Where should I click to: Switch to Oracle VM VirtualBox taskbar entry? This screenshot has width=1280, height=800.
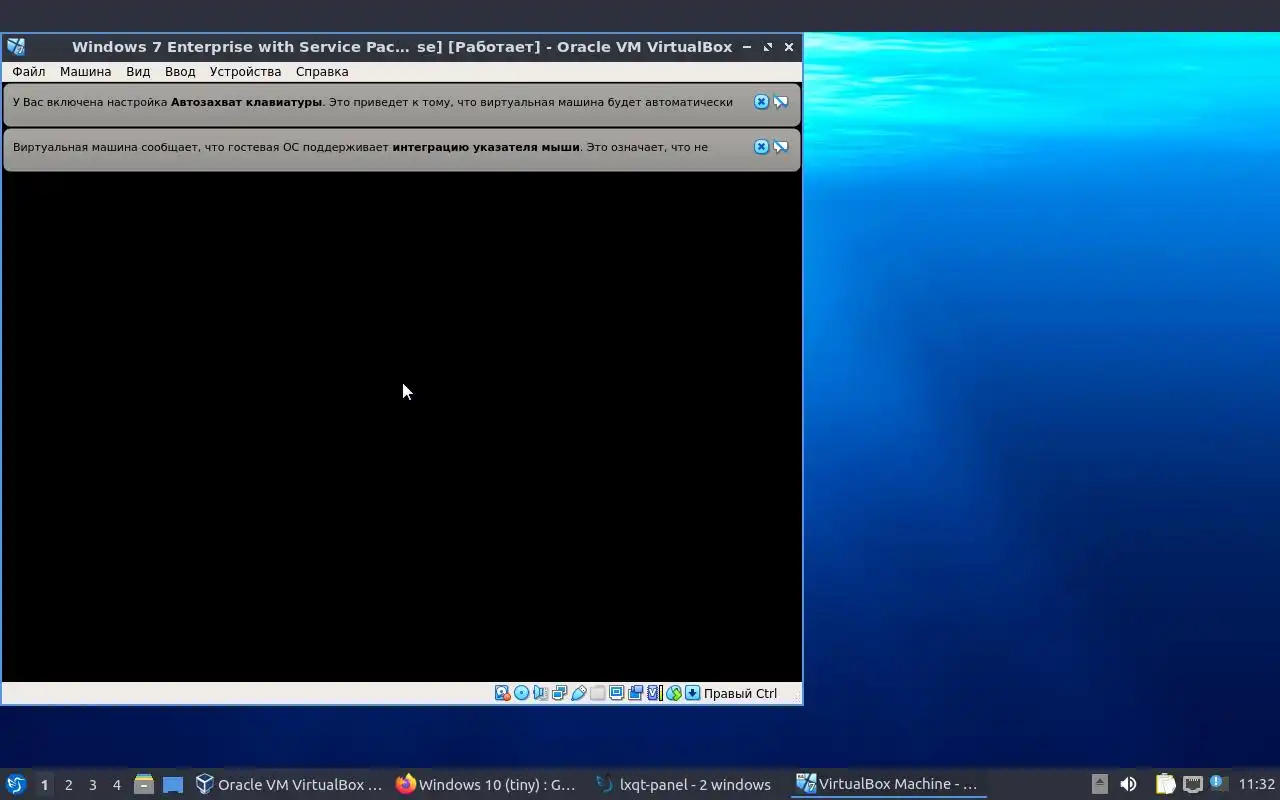click(289, 785)
